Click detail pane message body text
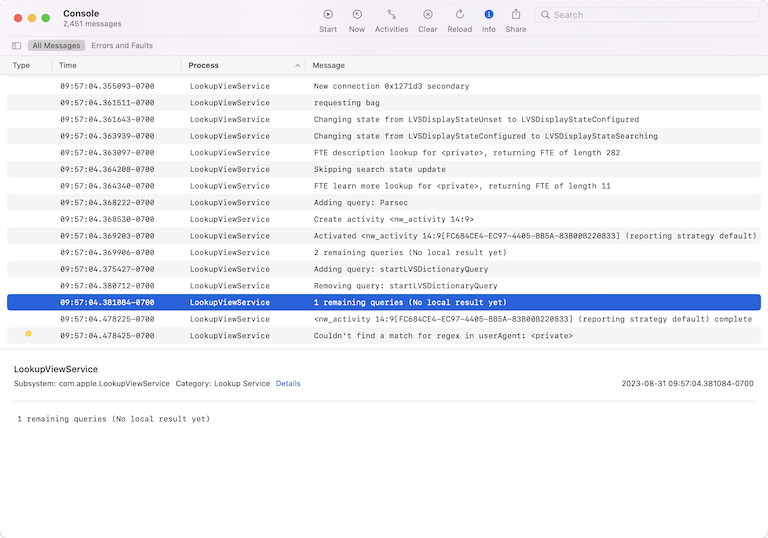 tap(114, 419)
